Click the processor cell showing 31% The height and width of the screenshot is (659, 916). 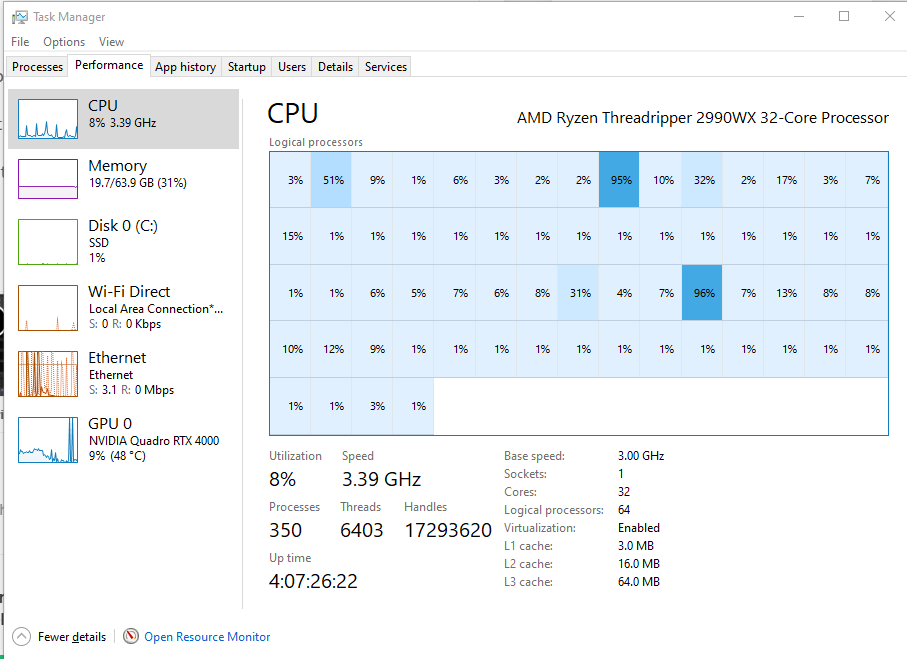coord(578,293)
